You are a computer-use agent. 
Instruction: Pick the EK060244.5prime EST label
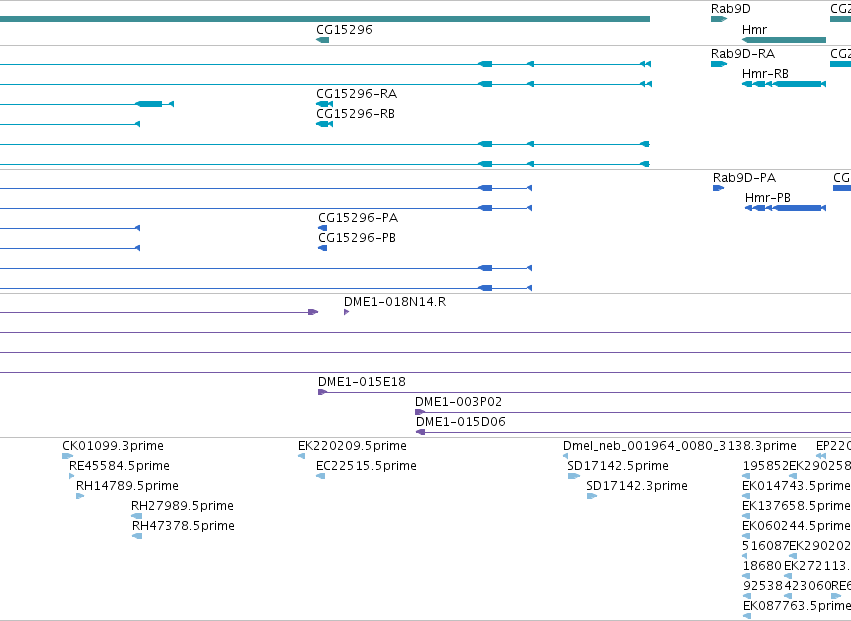[796, 526]
